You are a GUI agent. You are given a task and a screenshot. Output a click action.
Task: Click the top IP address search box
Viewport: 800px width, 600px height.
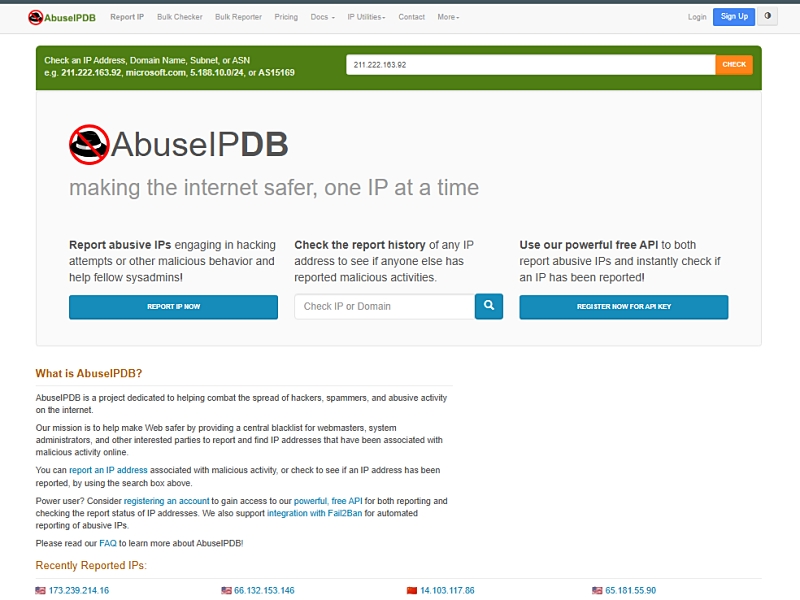point(530,64)
